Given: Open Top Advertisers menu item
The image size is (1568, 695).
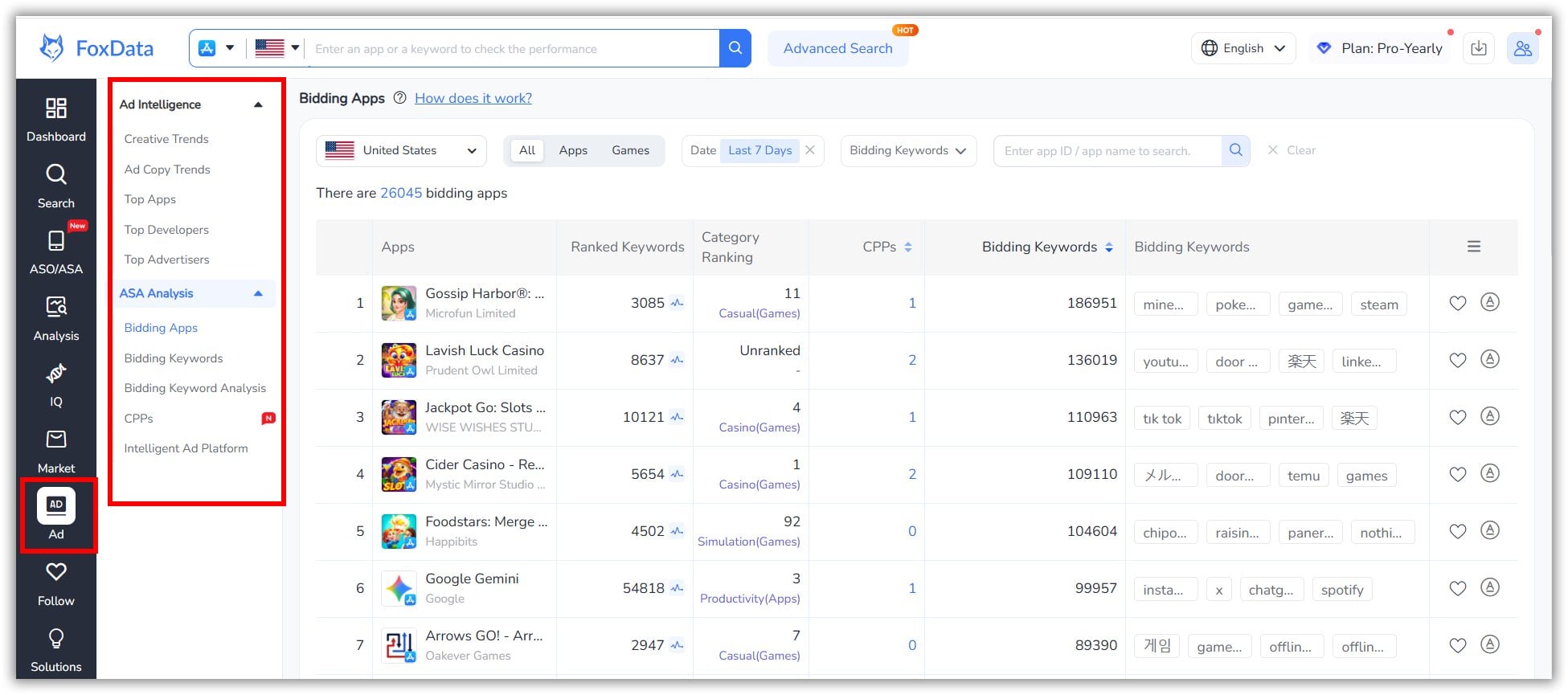Looking at the screenshot, I should pyautogui.click(x=166, y=260).
